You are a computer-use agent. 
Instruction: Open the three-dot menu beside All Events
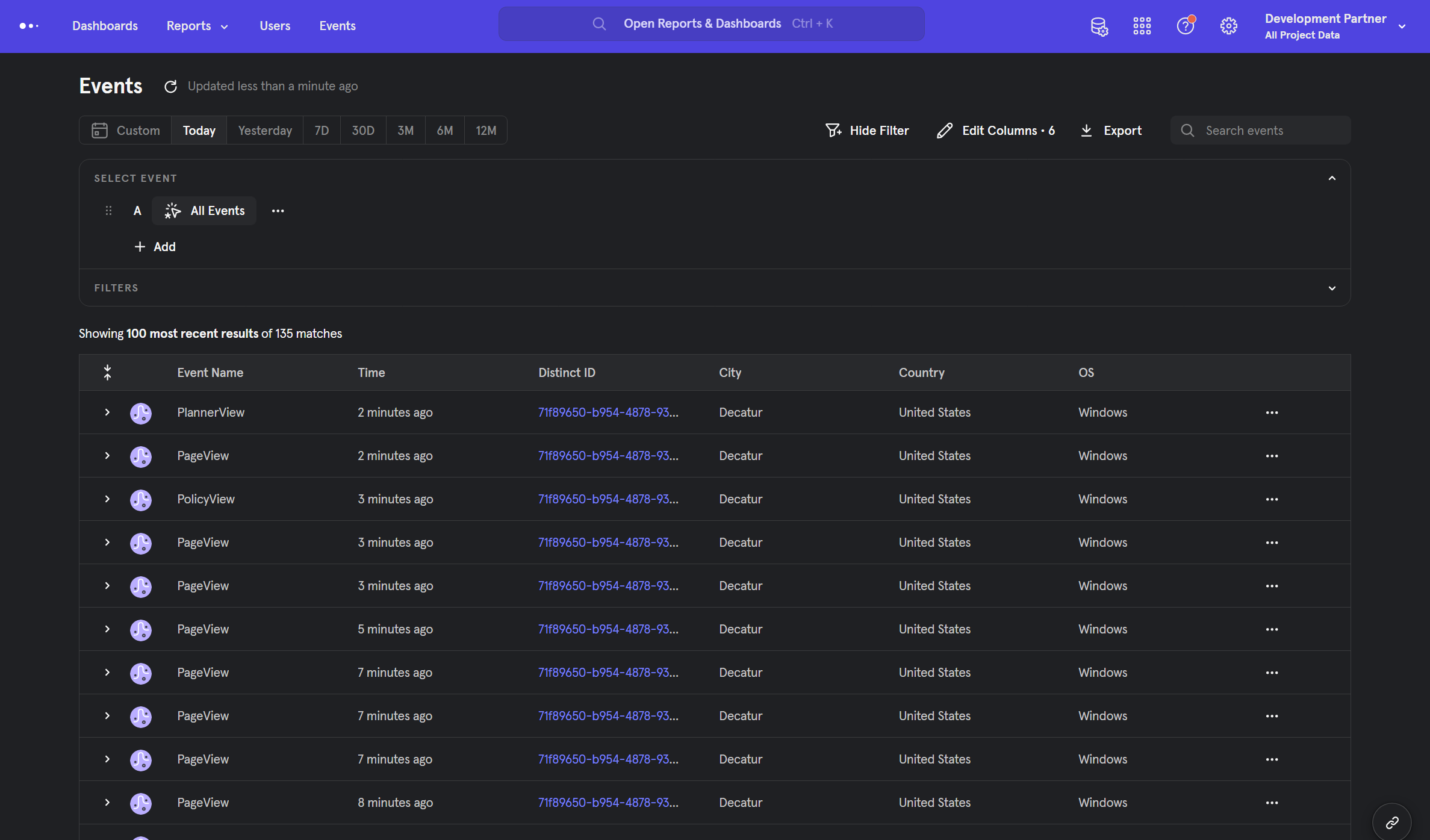(278, 211)
